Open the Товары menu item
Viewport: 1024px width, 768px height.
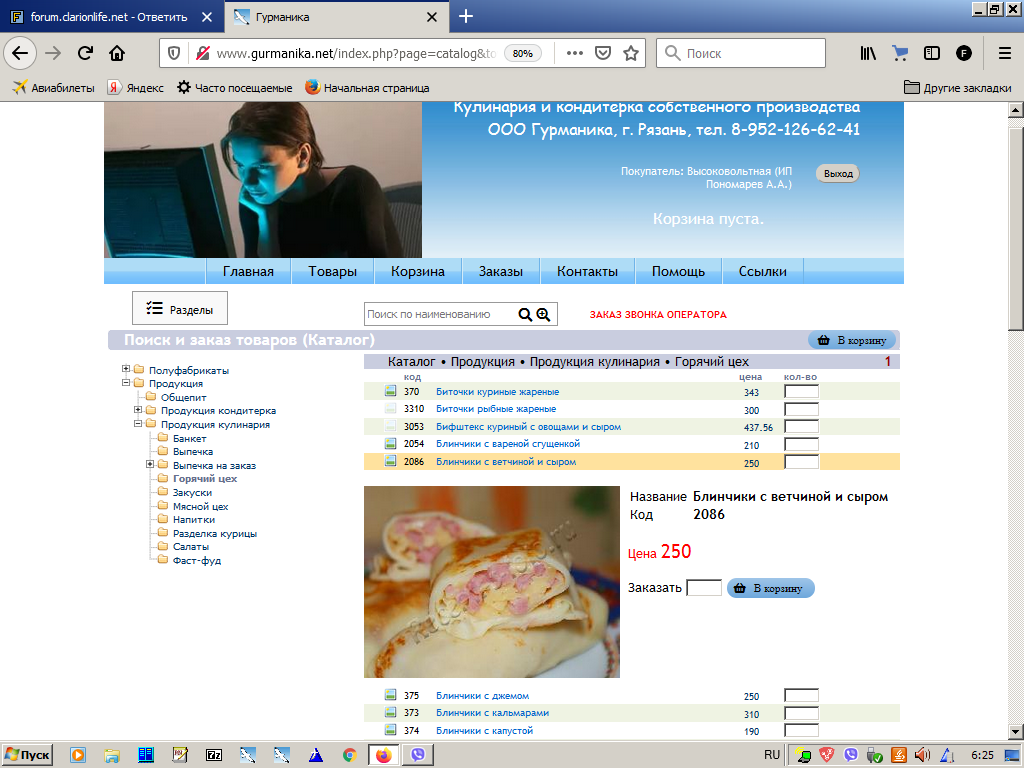(x=332, y=271)
